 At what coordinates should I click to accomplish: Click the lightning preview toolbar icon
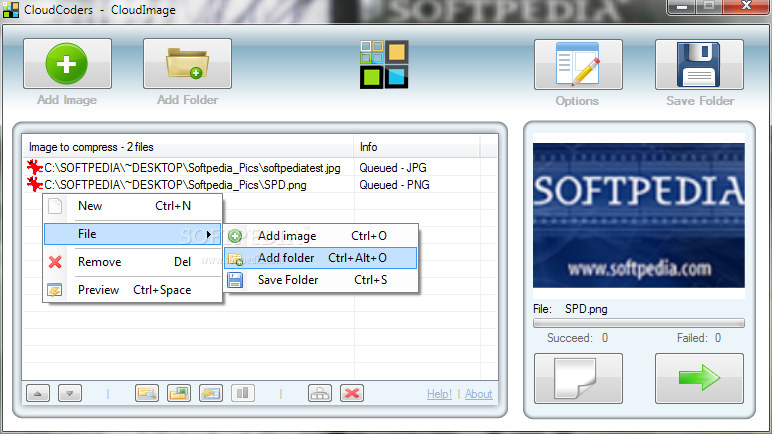211,393
